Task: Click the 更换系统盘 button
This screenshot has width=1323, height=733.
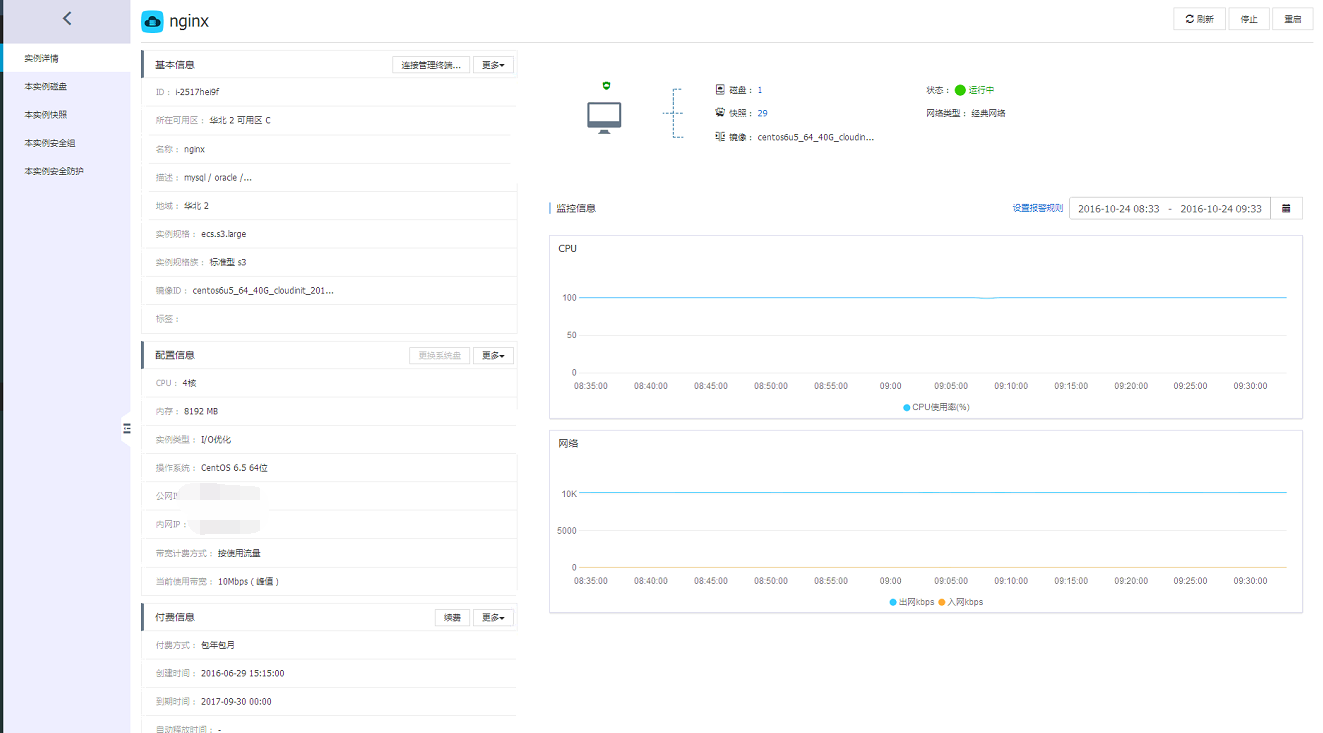Action: 439,355
